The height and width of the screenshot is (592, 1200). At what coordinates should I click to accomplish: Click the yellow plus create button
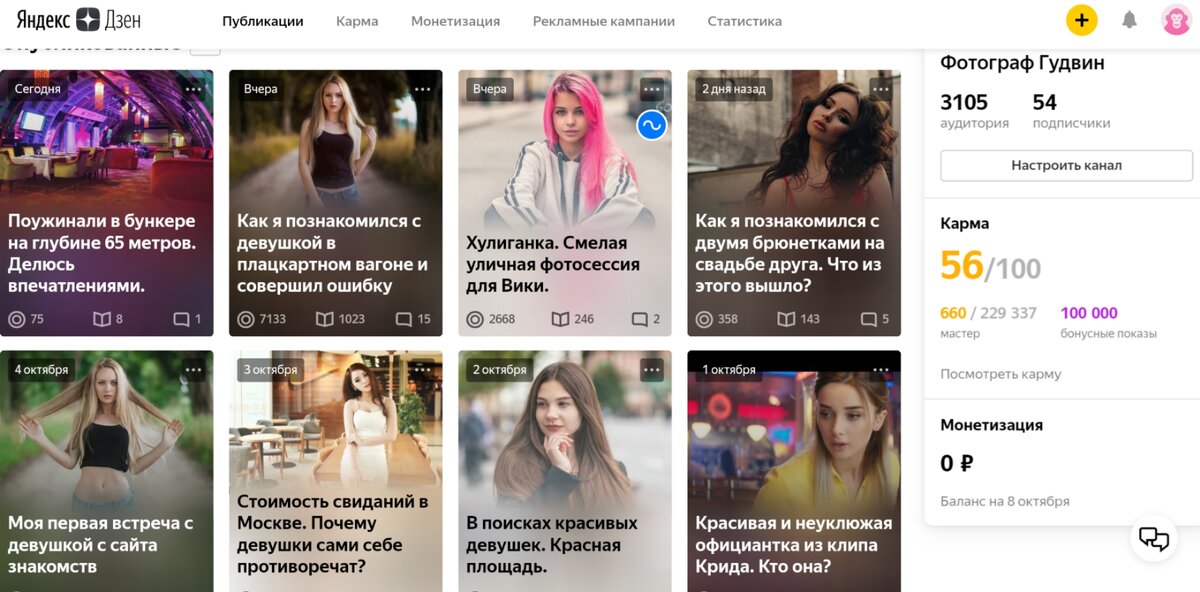click(1081, 20)
